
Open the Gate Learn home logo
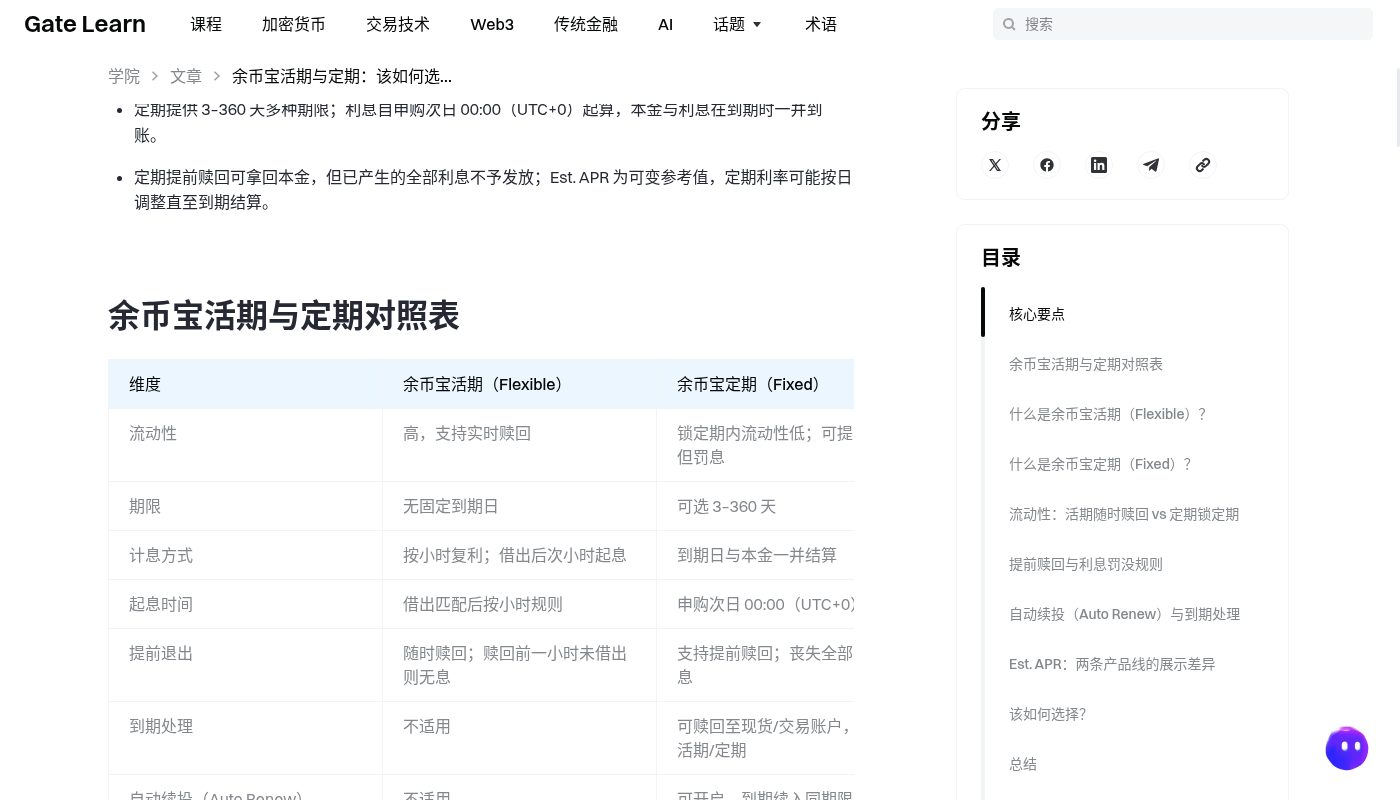click(85, 24)
